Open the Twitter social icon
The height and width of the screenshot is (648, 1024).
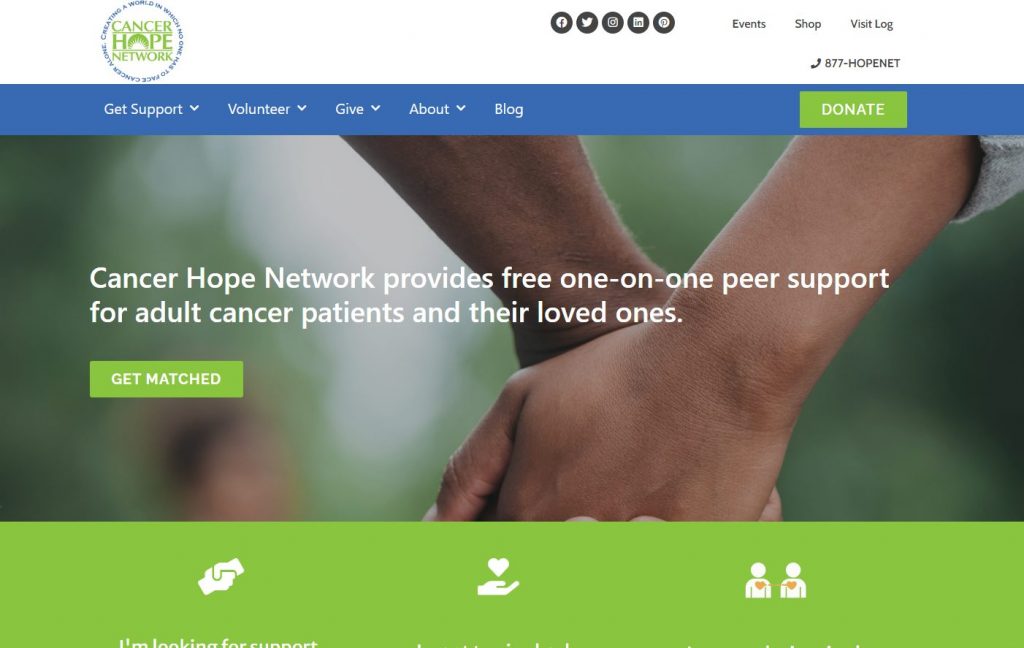pos(587,23)
